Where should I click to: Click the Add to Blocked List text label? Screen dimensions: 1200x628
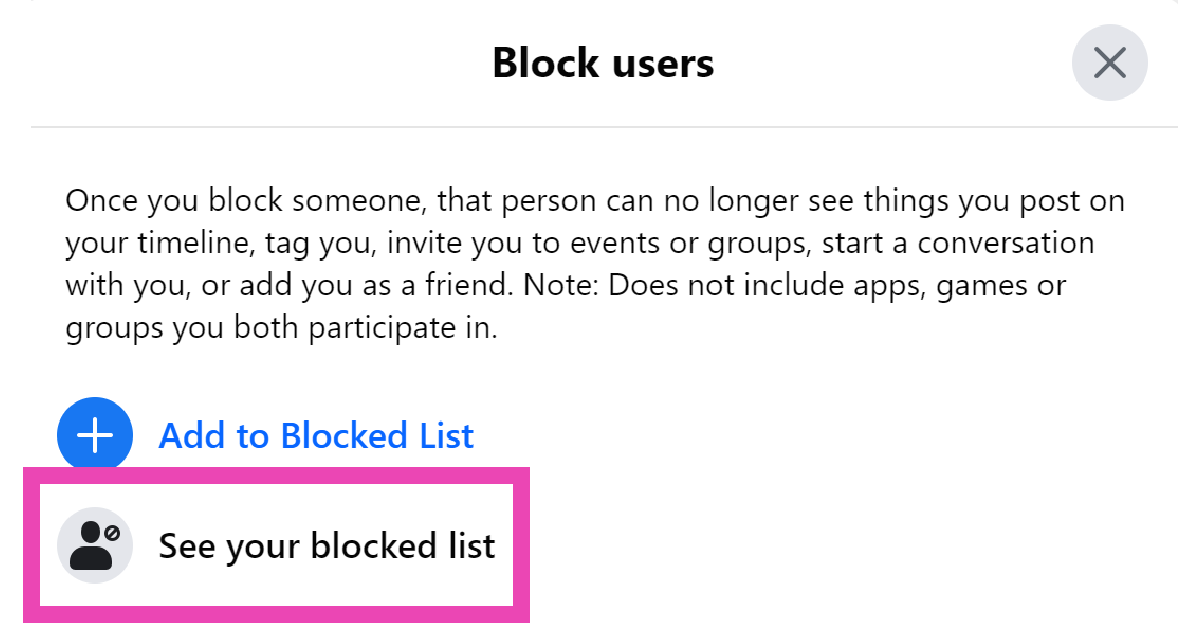316,435
